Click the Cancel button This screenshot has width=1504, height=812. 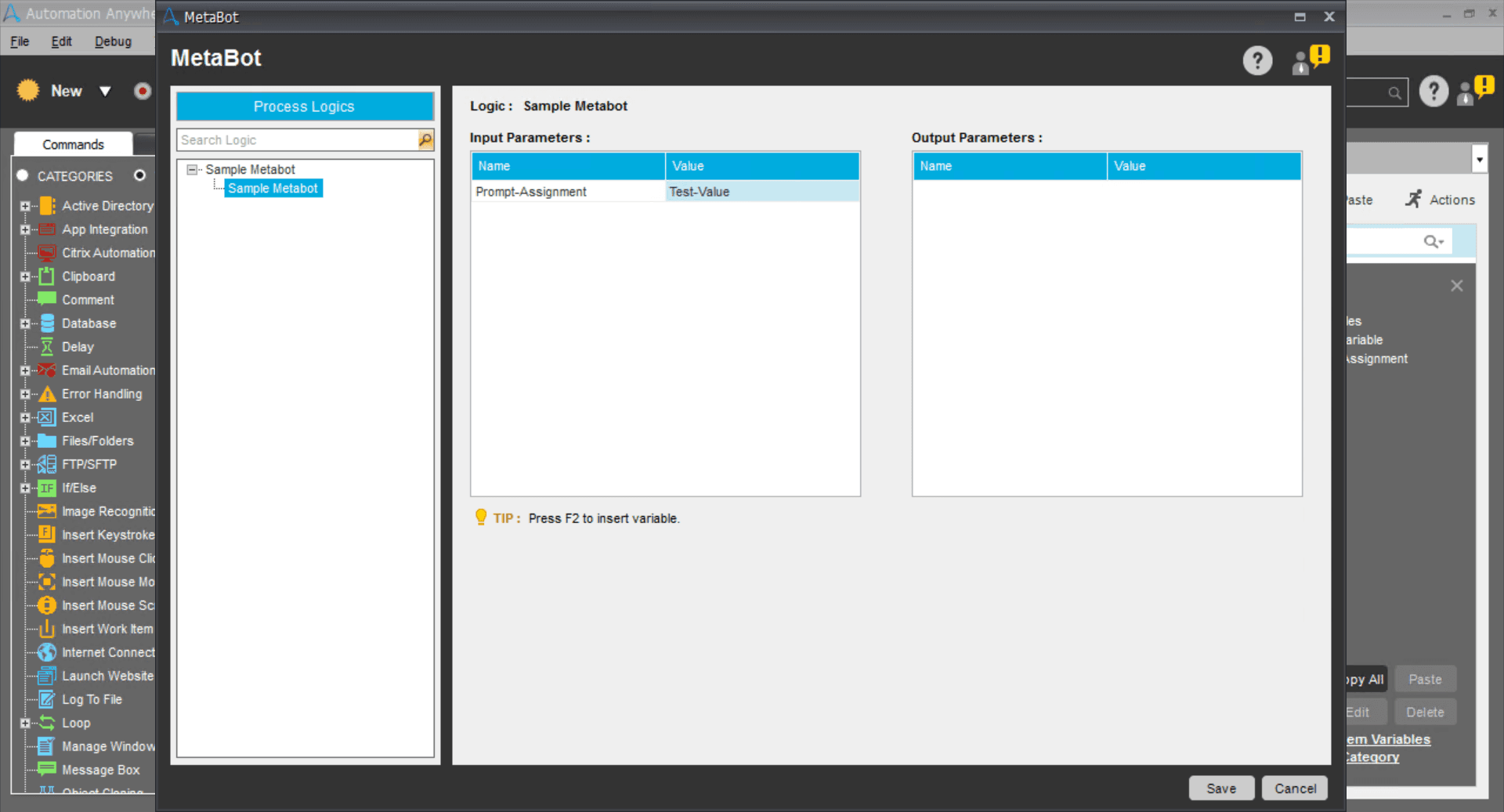point(1295,789)
